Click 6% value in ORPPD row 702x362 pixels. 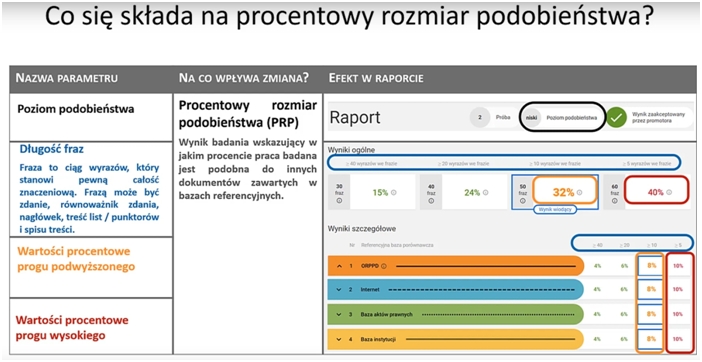(x=624, y=266)
